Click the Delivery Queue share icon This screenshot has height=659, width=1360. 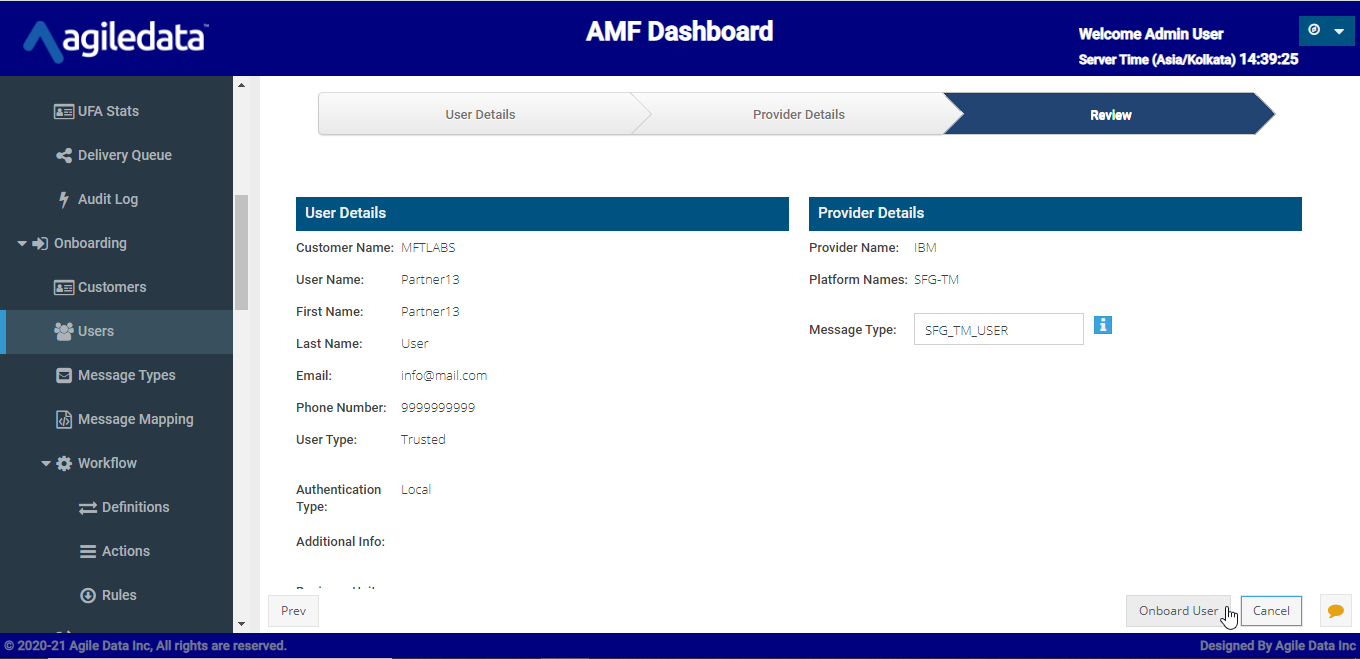tap(64, 155)
